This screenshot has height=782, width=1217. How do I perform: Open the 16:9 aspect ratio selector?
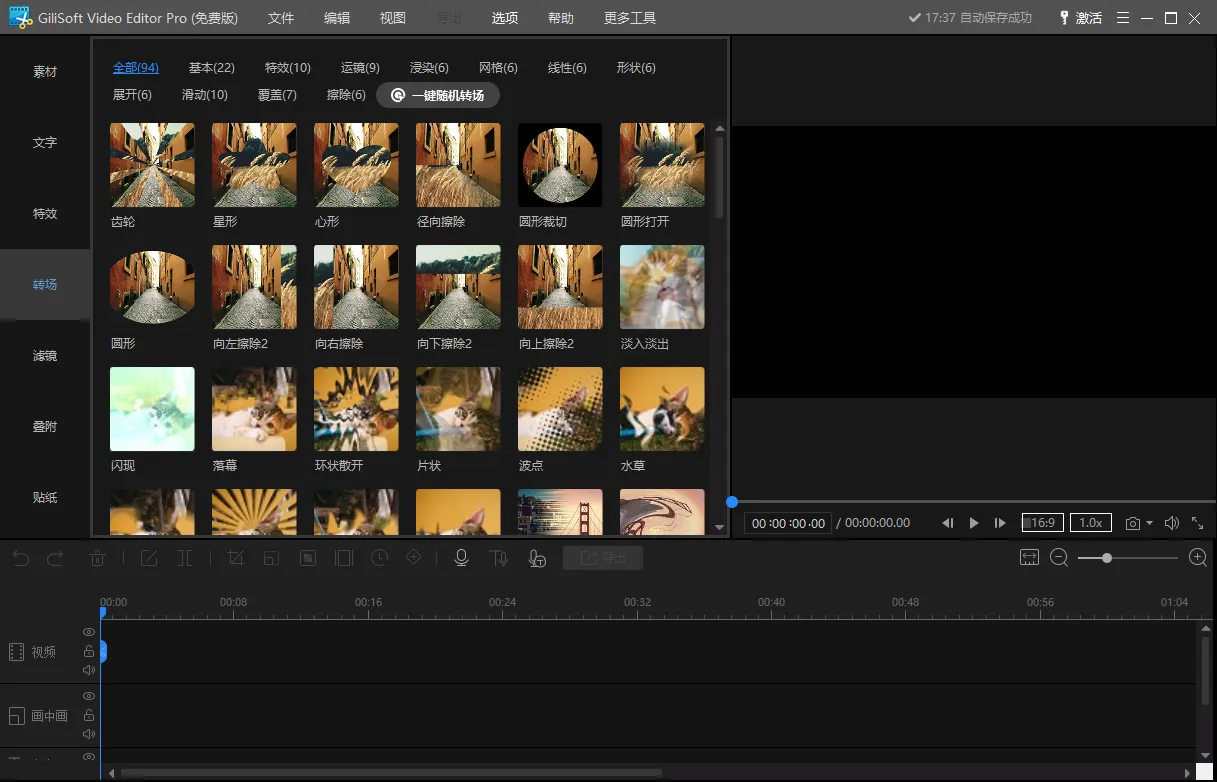[1042, 523]
